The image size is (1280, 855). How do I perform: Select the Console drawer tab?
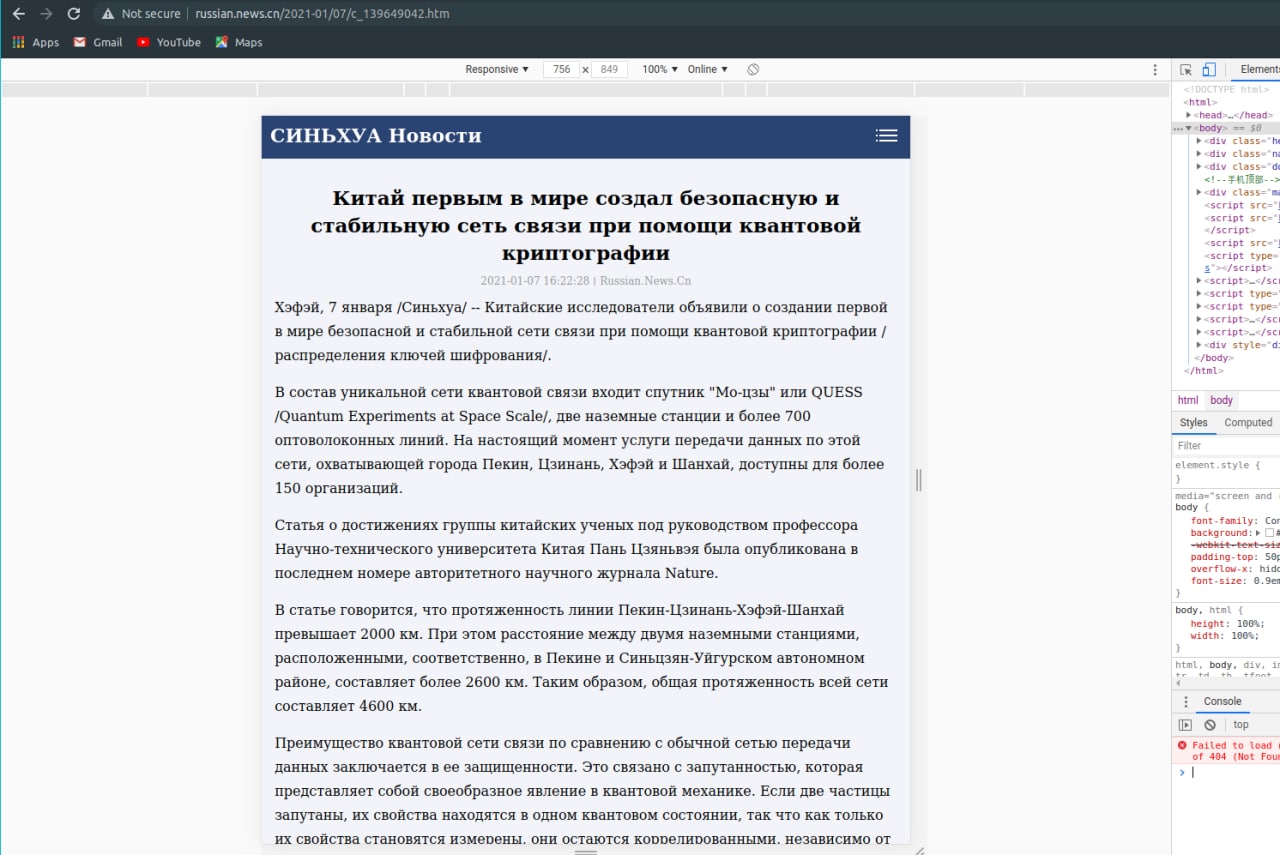point(1222,701)
